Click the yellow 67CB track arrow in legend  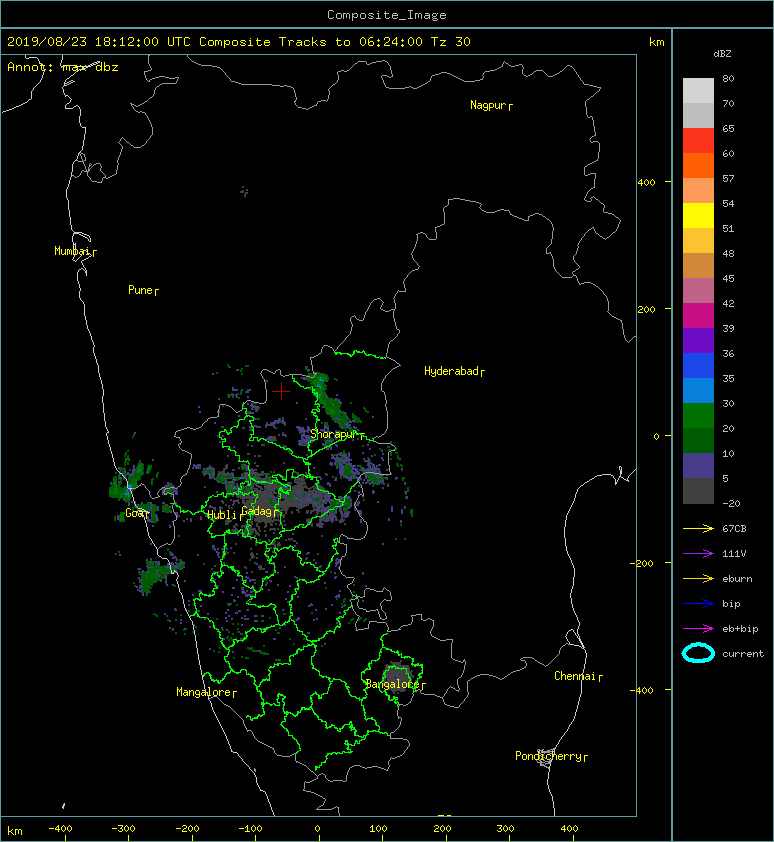pos(698,528)
